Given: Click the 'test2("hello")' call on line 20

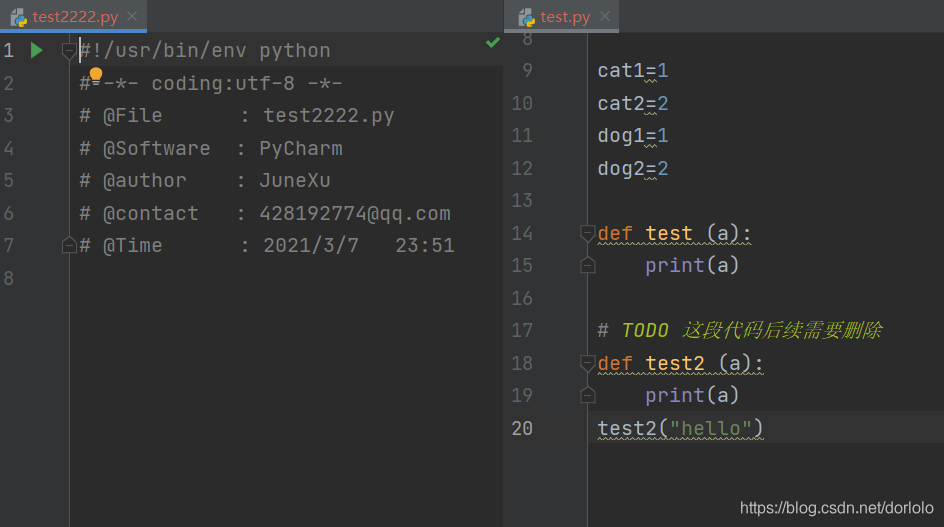Looking at the screenshot, I should pos(680,428).
